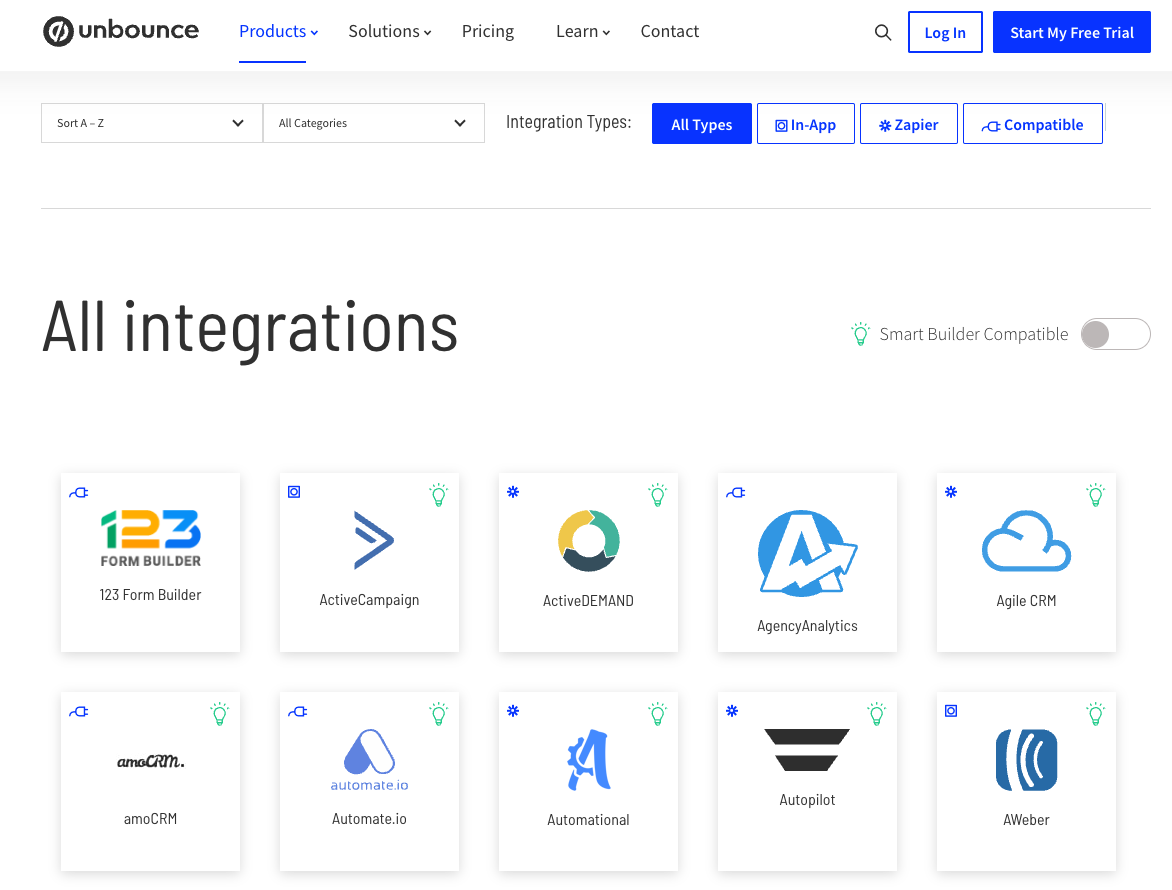Click the AWeber logo
This screenshot has width=1172, height=890.
coord(1026,760)
